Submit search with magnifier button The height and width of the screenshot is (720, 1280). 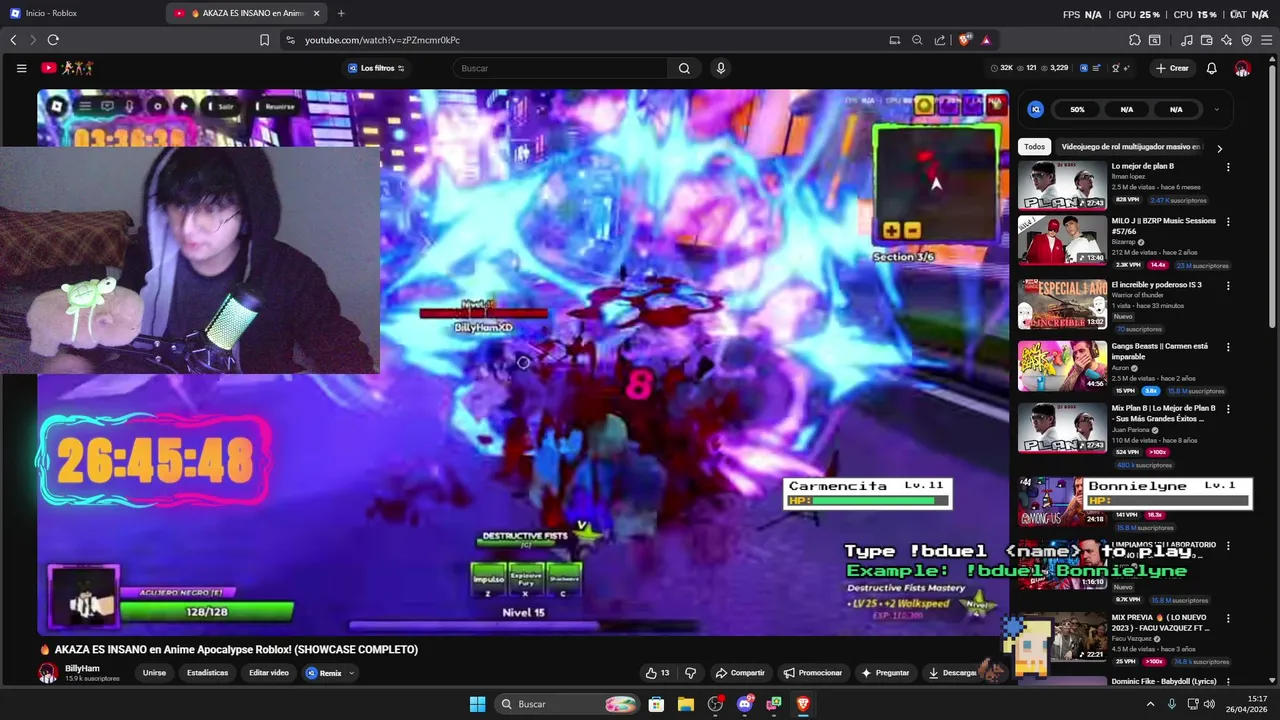[684, 68]
